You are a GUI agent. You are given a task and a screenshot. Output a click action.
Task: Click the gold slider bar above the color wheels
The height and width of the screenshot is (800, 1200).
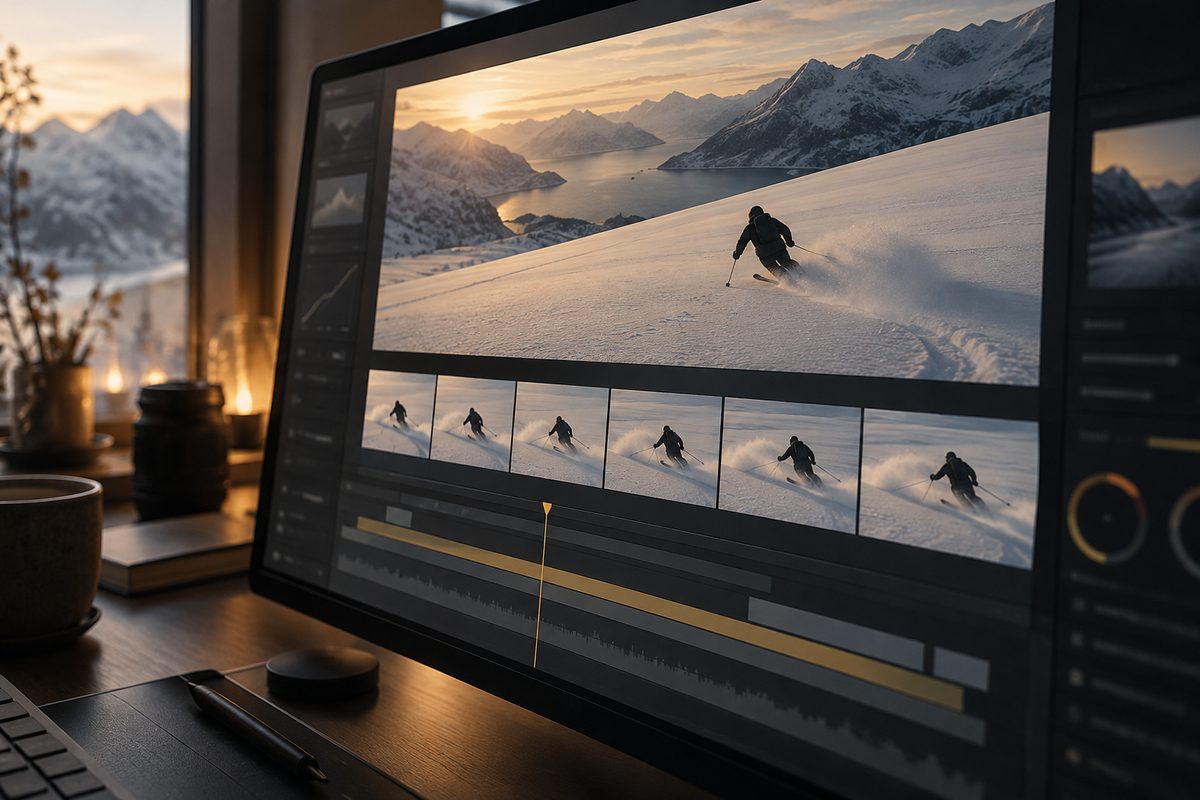(x=1173, y=444)
